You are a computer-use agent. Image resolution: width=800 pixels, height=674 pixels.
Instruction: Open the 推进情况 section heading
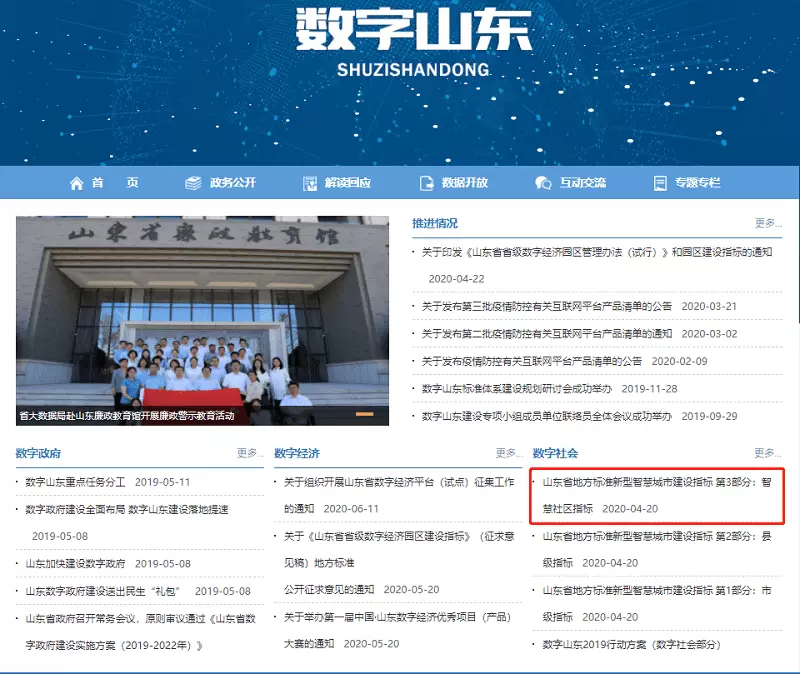[435, 223]
